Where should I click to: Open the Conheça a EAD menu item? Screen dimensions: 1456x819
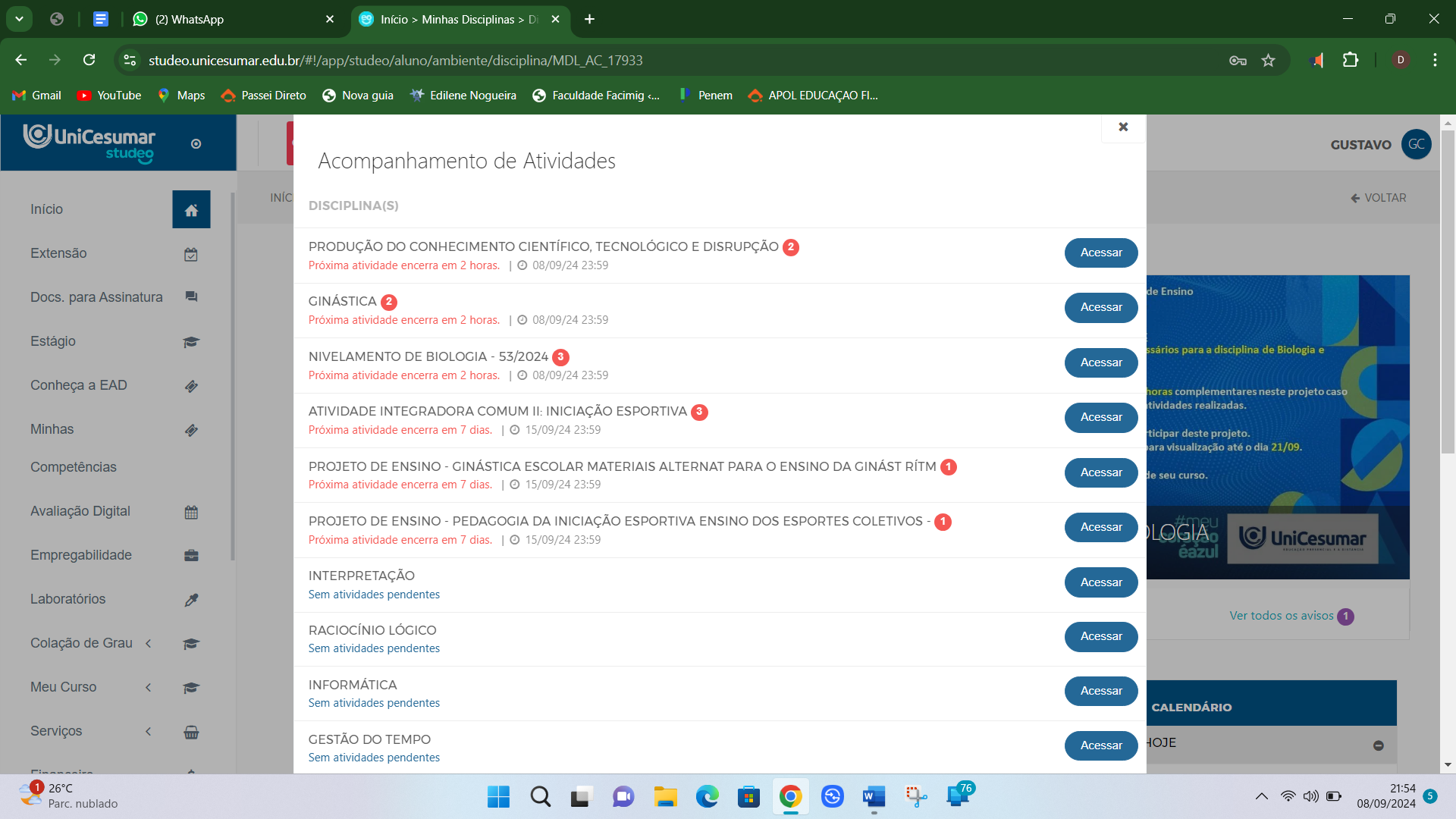click(79, 385)
